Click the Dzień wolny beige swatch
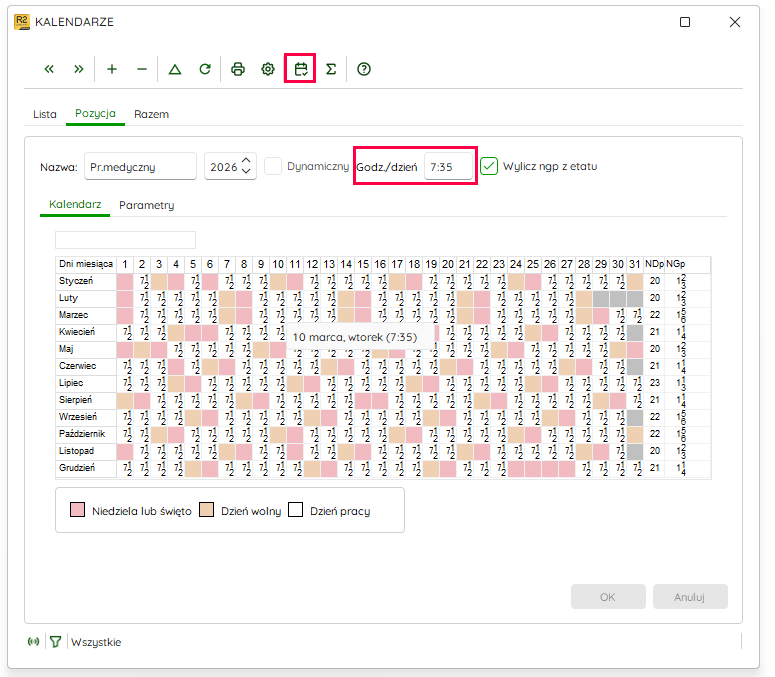Image resolution: width=775 pixels, height=677 pixels. (x=207, y=510)
